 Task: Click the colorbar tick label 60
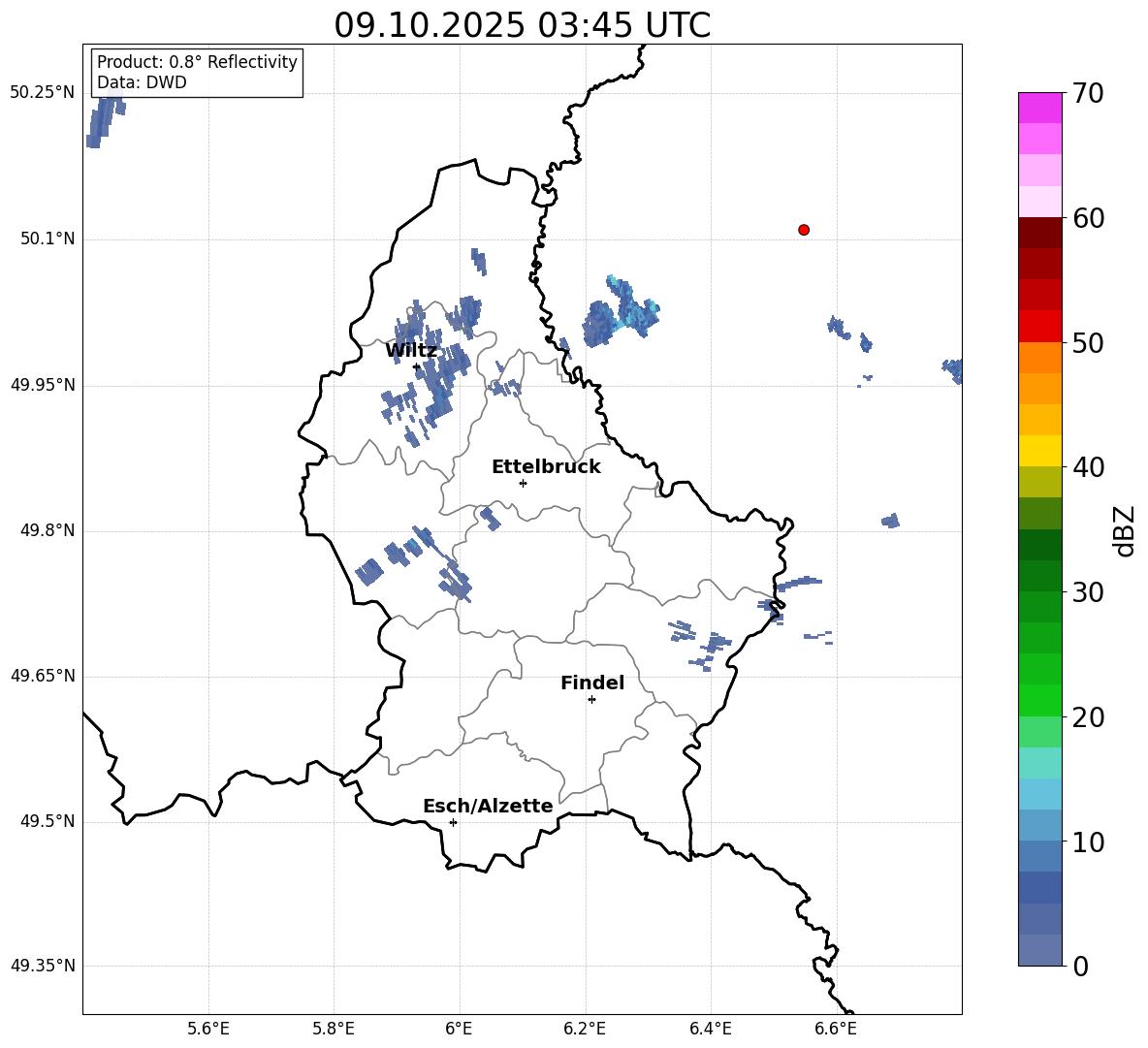click(1088, 218)
